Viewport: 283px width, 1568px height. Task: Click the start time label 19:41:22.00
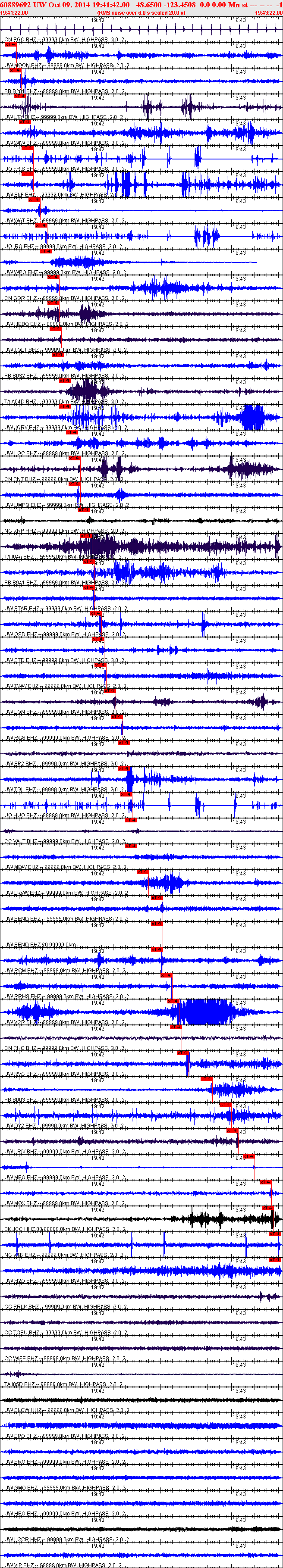click(x=14, y=12)
